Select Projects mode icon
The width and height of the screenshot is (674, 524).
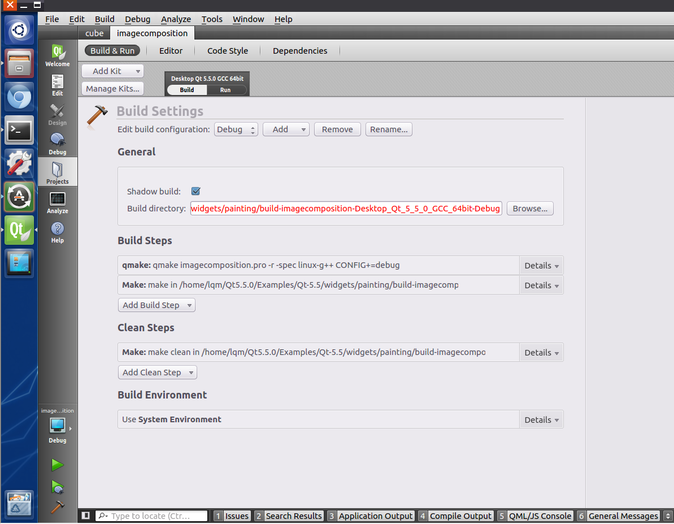(57, 172)
